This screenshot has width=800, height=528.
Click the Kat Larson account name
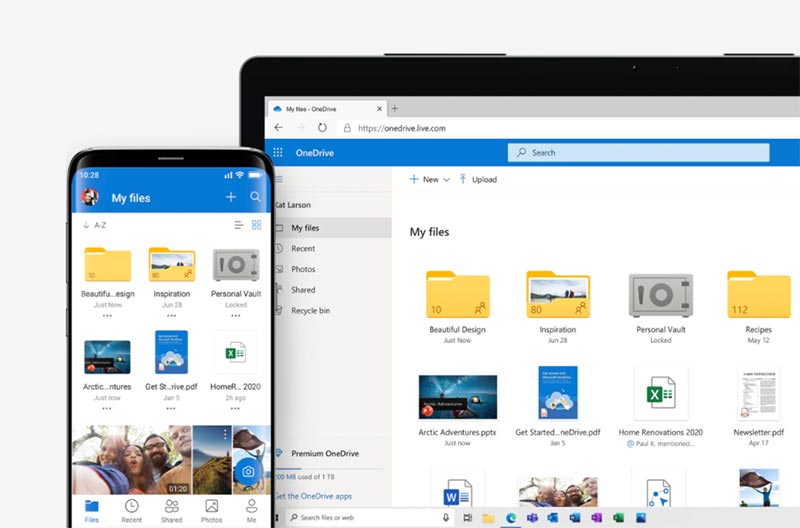(x=293, y=205)
